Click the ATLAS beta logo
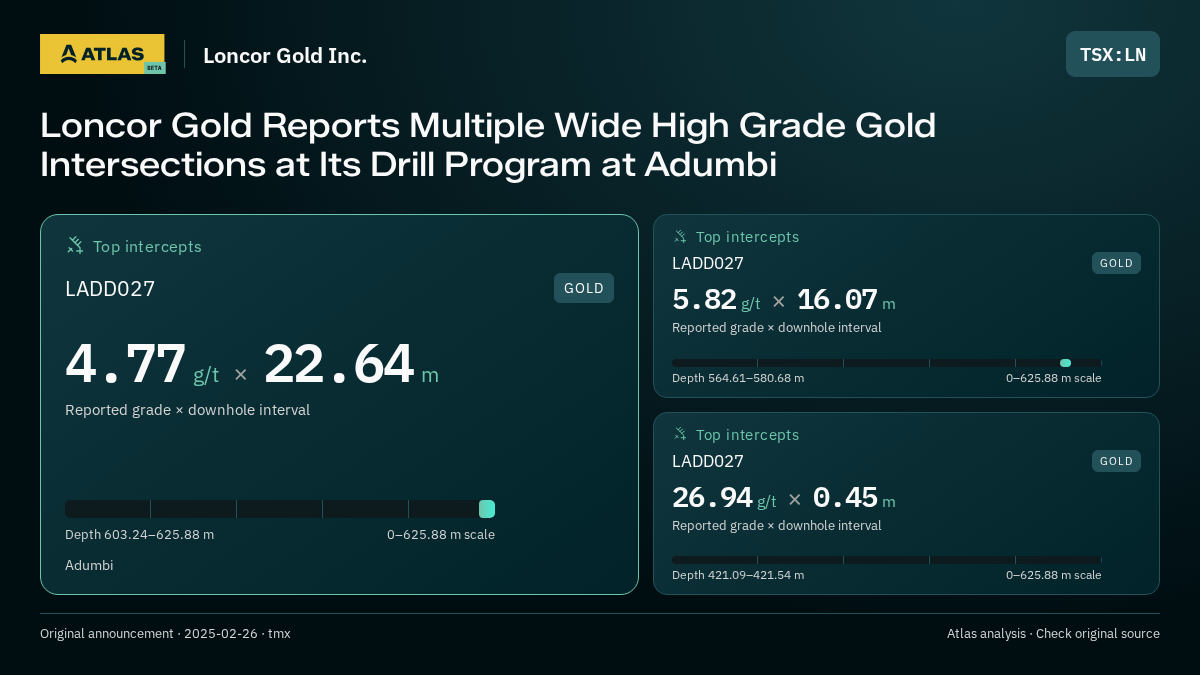 tap(102, 54)
